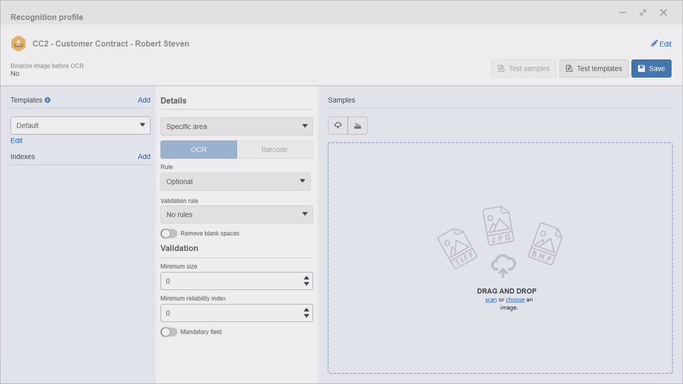The image size is (683, 384).
Task: Click the Minimum reliability index field
Action: pos(237,313)
